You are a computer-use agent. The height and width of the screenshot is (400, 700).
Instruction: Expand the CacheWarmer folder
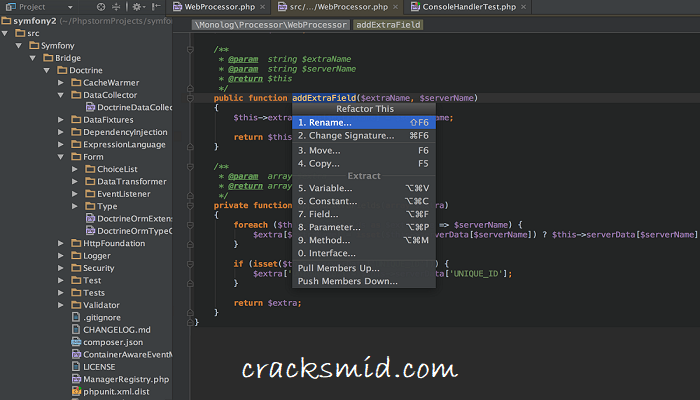coord(61,83)
